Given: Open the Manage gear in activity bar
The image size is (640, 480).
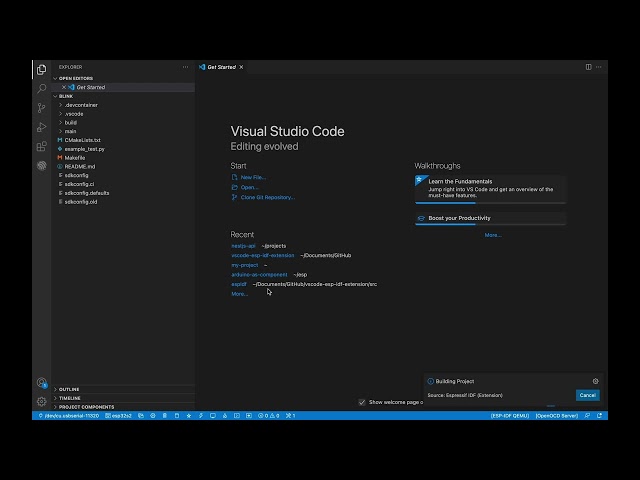Looking at the screenshot, I should pos(41,402).
